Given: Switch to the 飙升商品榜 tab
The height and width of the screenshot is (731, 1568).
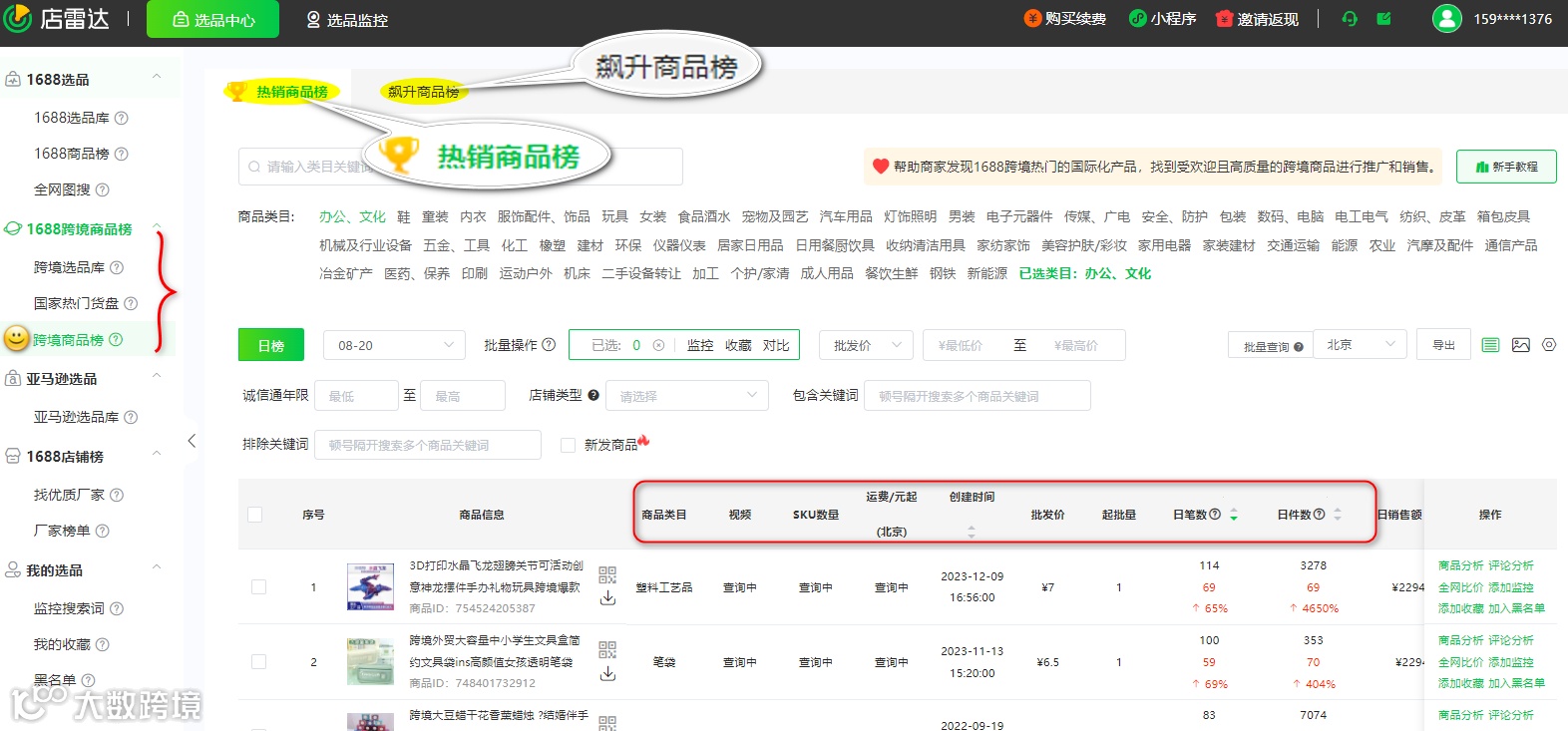Looking at the screenshot, I should [423, 92].
